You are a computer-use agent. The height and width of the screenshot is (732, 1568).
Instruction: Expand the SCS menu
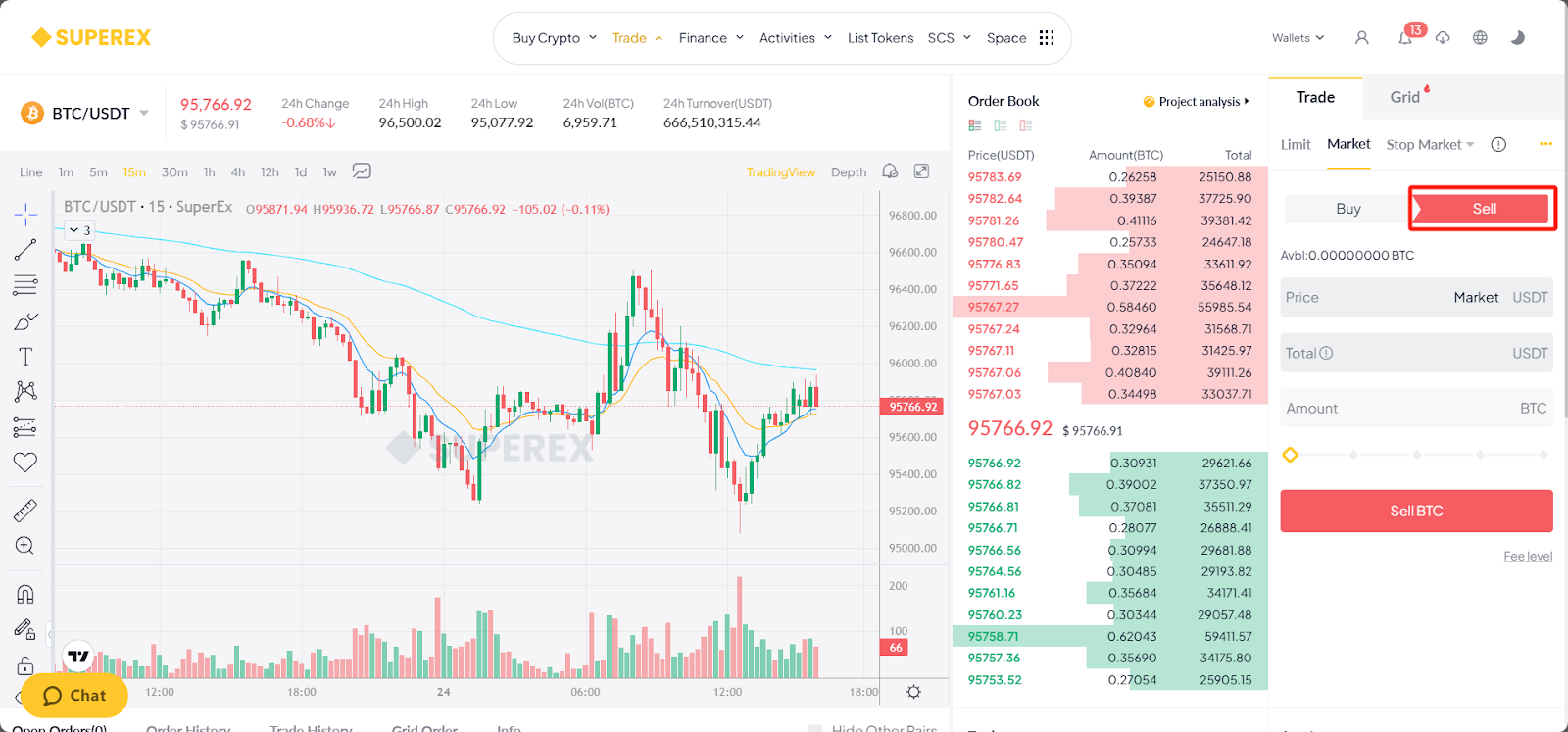949,38
